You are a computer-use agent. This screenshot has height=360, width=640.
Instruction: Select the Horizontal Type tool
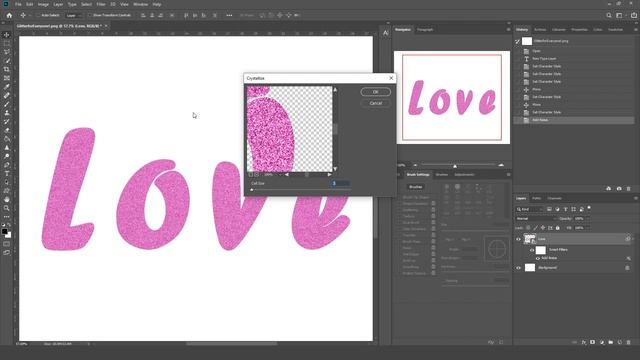(x=7, y=173)
